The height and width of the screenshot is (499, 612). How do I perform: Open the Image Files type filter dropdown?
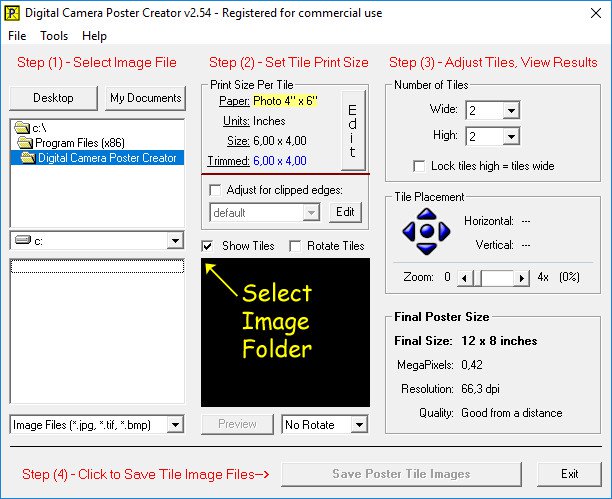175,424
